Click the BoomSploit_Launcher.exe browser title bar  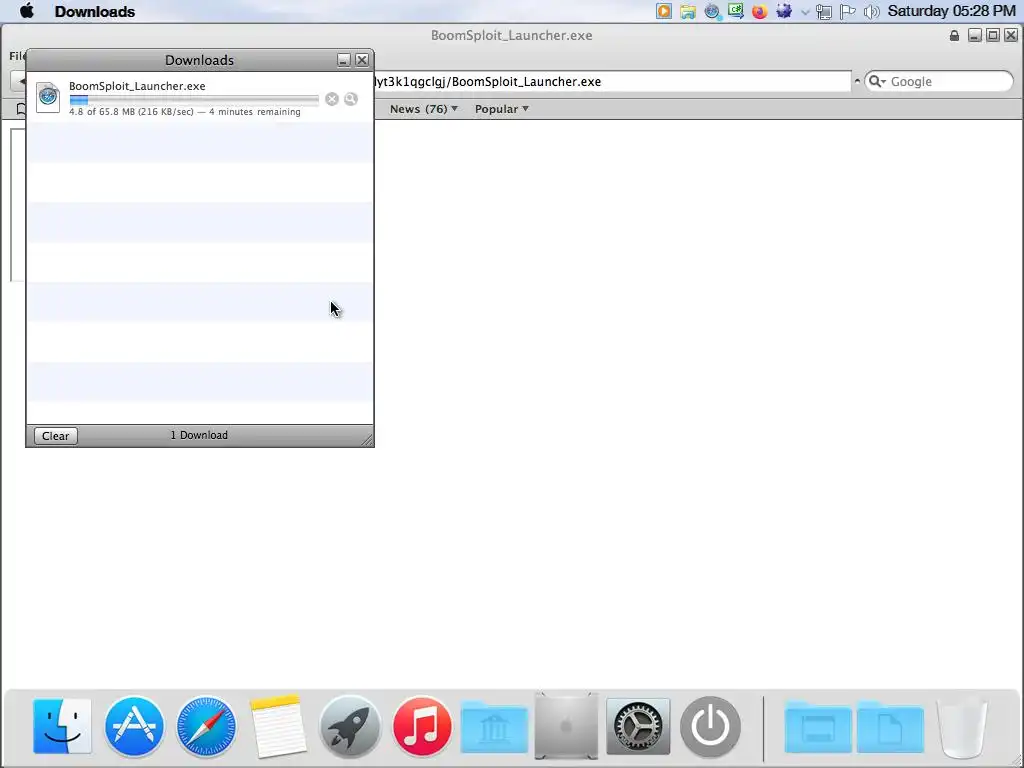511,35
